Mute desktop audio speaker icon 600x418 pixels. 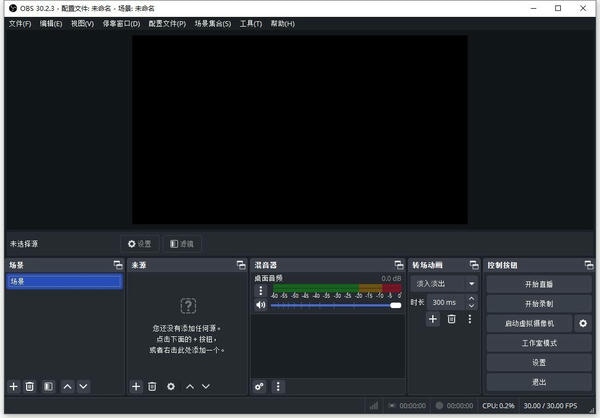[261, 305]
